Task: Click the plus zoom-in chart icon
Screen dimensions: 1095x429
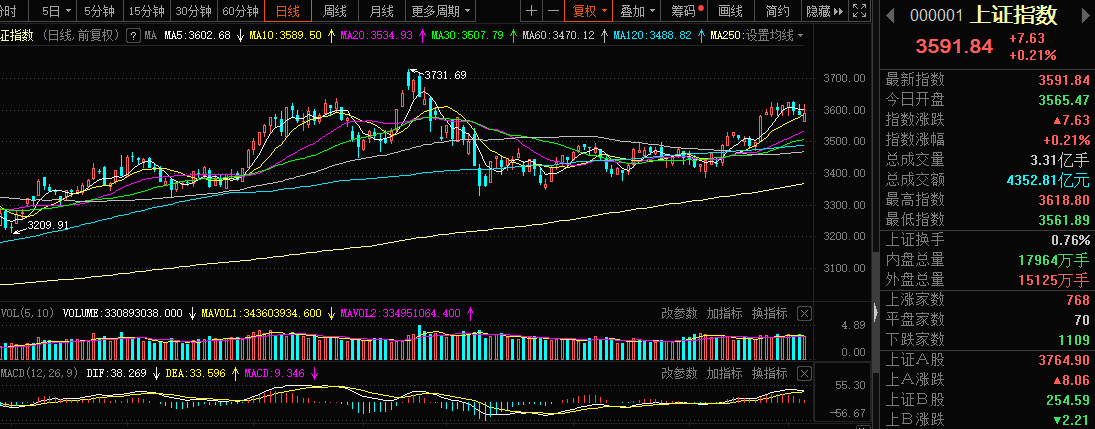Action: tap(531, 12)
